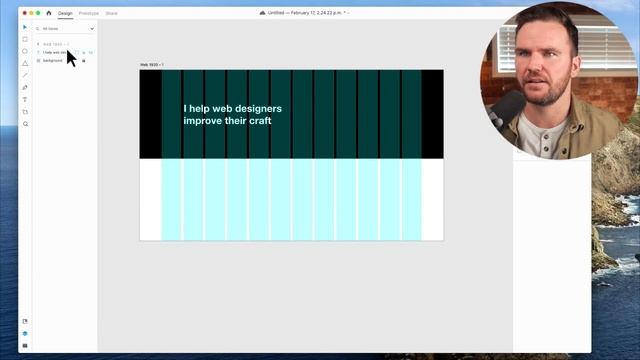Screen dimensions: 640x360
Task: Click the search icon in layers filter
Action: pyautogui.click(x=38, y=29)
